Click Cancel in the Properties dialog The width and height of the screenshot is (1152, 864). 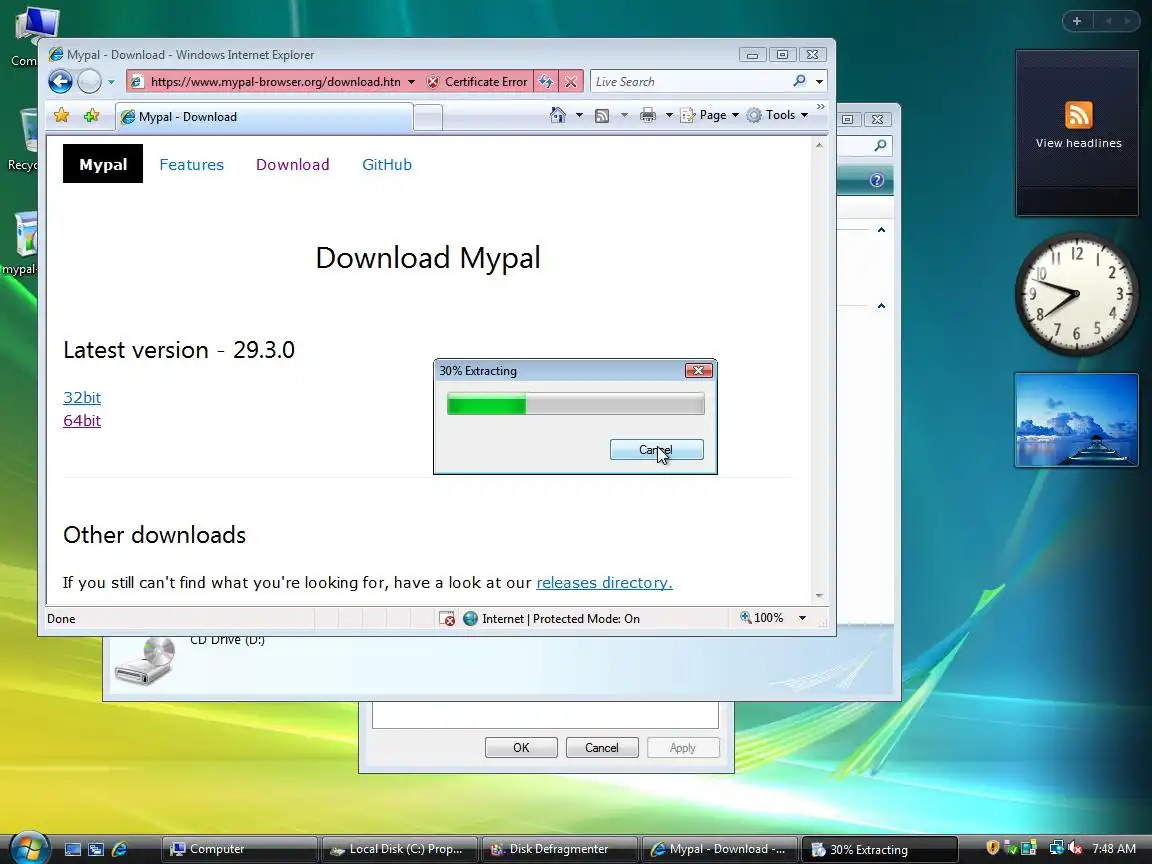(602, 748)
